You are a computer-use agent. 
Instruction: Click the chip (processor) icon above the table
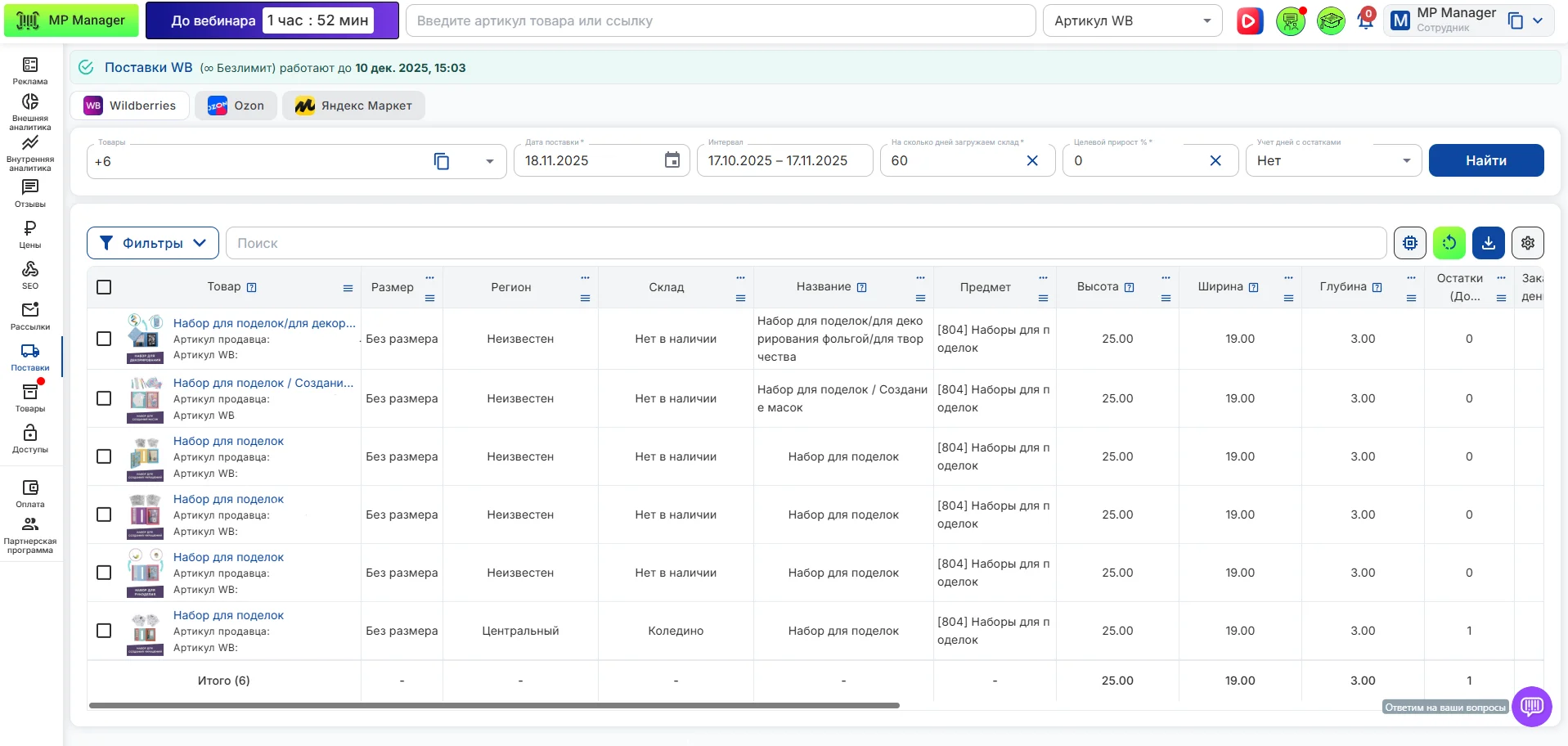point(1409,243)
